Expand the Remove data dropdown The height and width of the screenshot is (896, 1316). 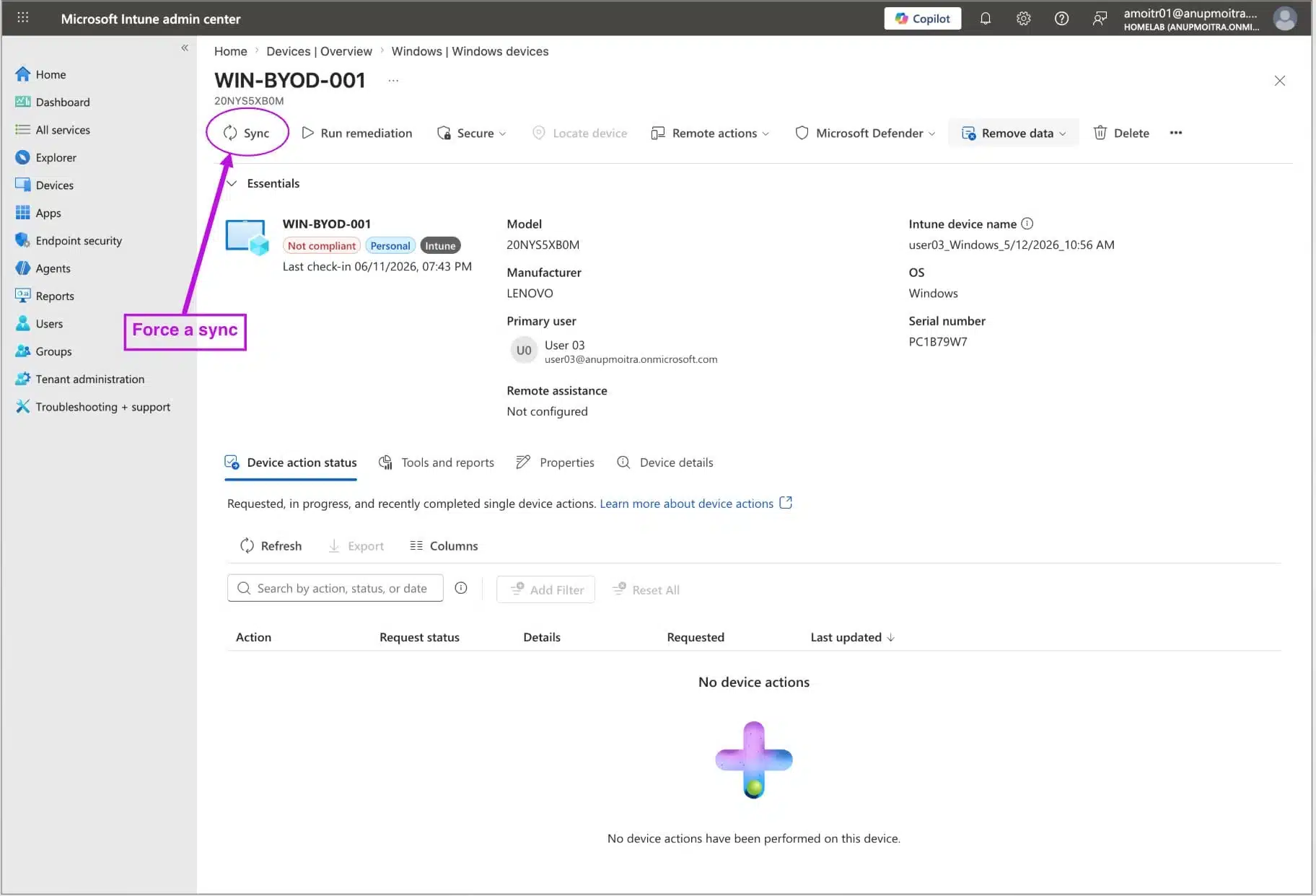tap(1013, 133)
